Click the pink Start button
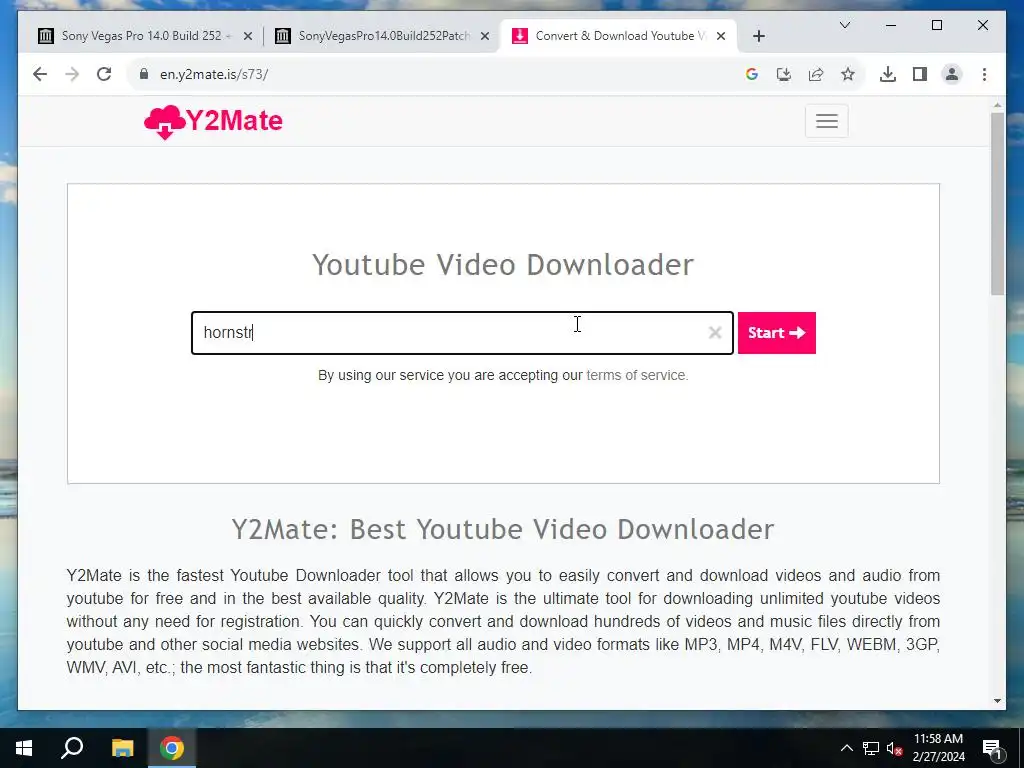The height and width of the screenshot is (768, 1024). coord(776,333)
